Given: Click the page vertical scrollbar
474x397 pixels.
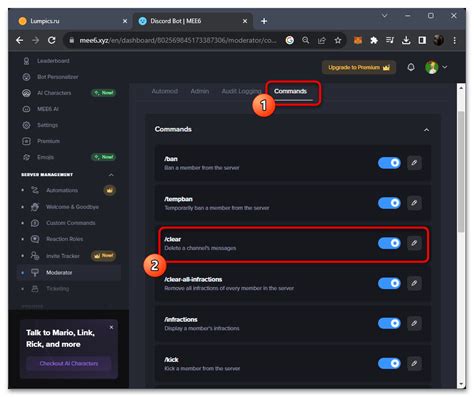Looking at the screenshot, I should click(461, 172).
